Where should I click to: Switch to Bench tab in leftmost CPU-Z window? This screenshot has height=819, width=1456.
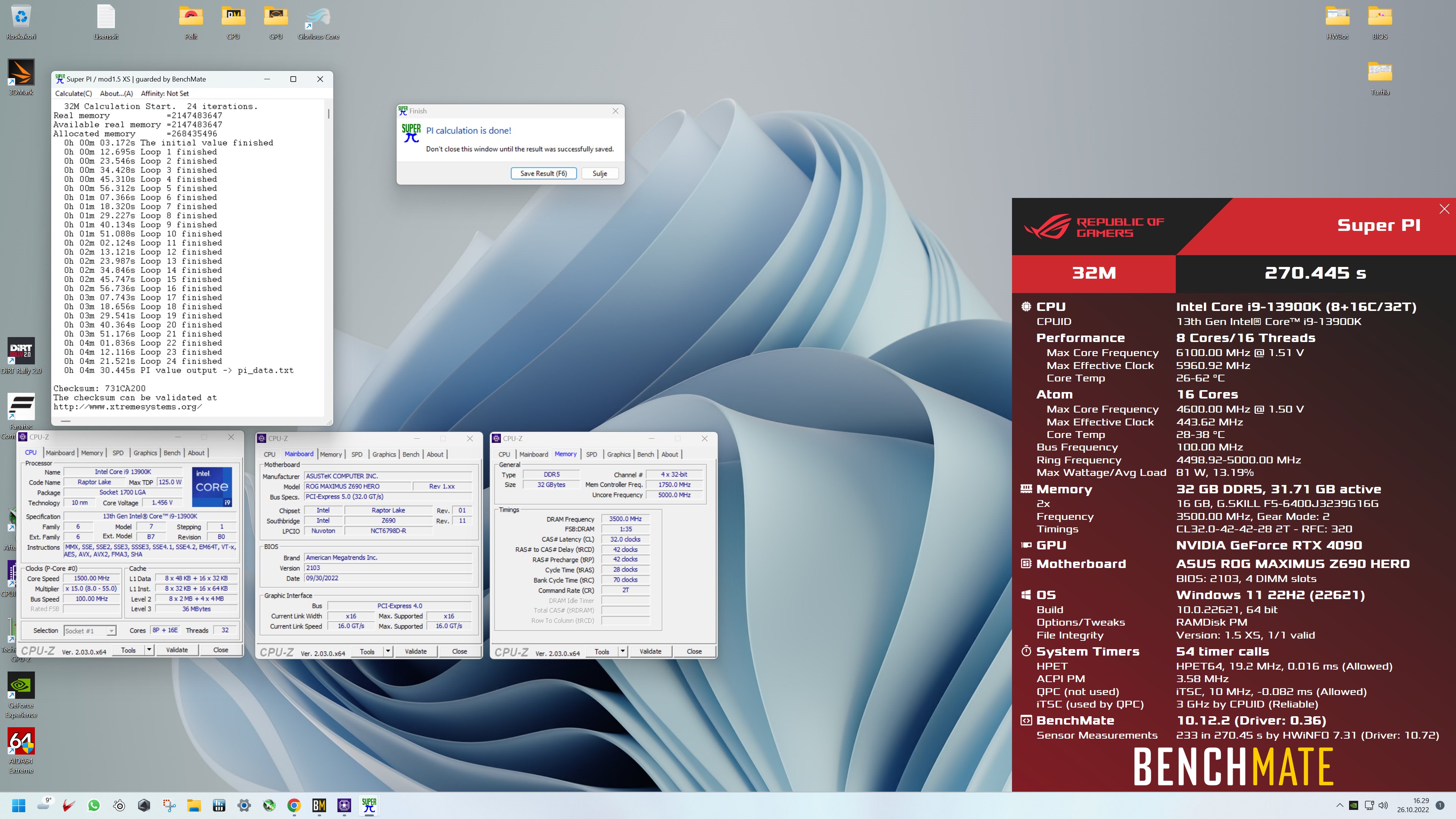click(x=172, y=453)
